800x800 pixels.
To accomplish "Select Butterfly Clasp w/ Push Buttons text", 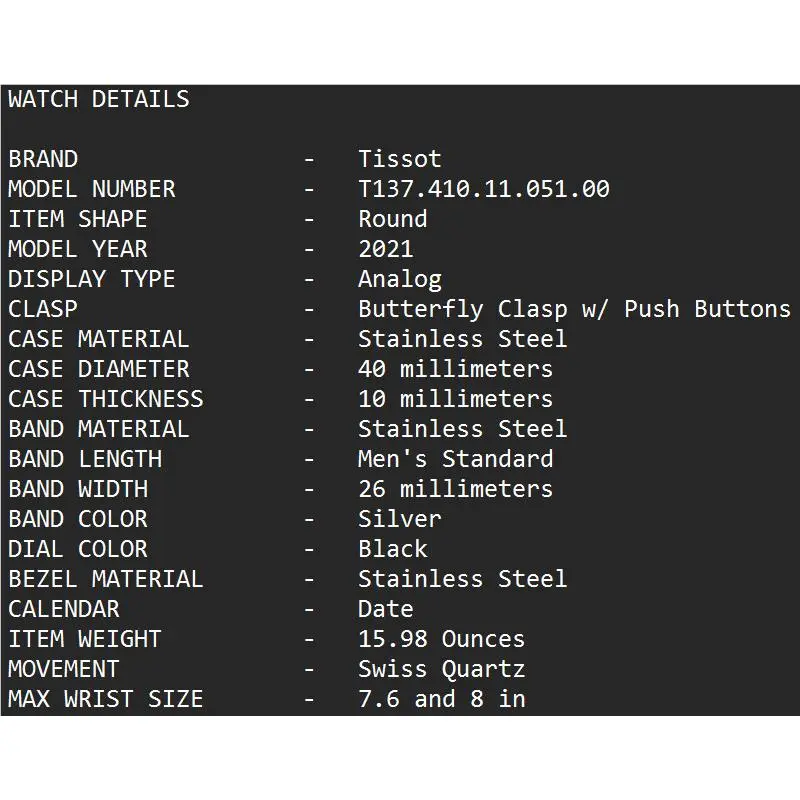I will pos(574,309).
